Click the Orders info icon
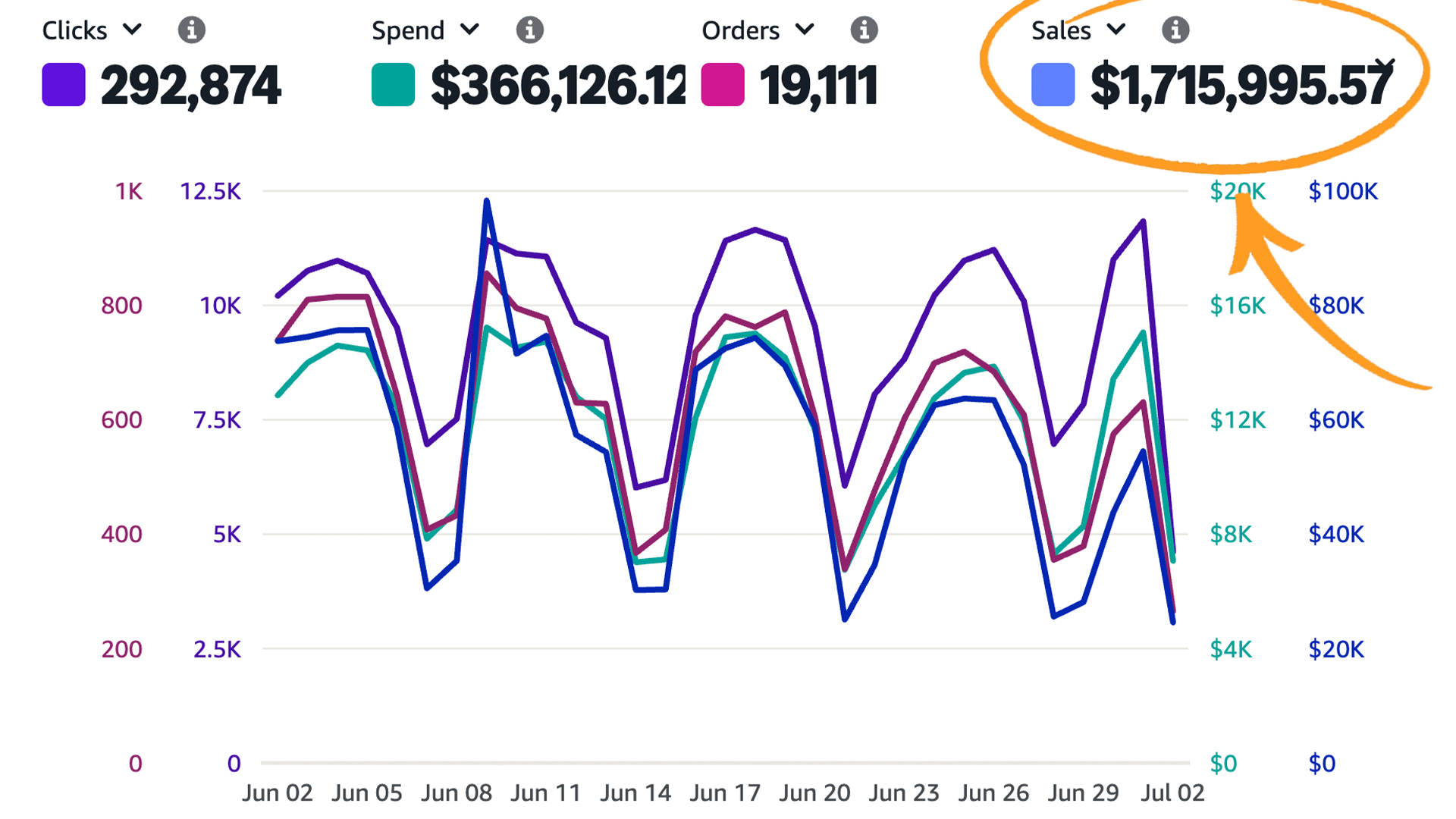Viewport: 1456px width, 819px height. (x=864, y=30)
